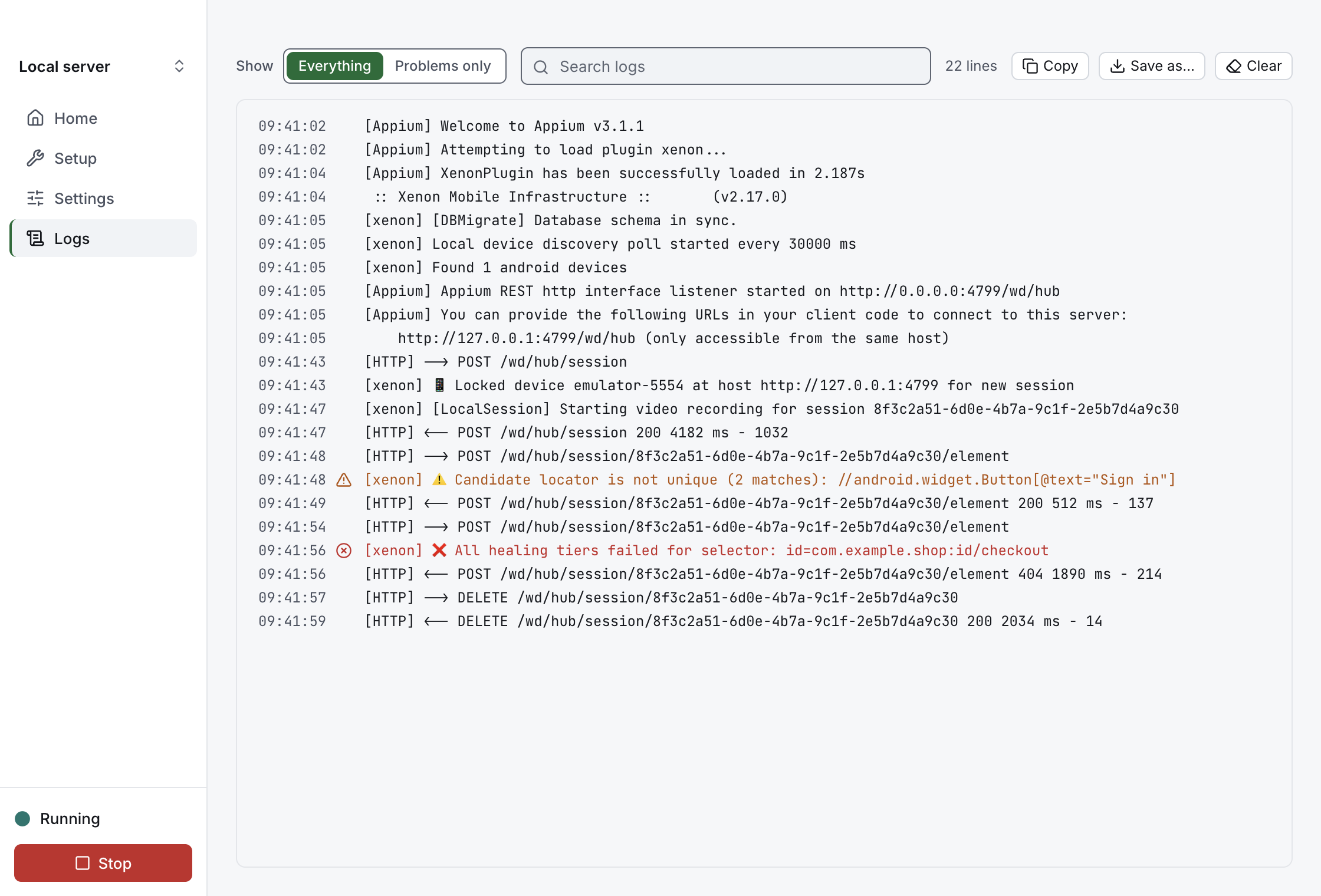The width and height of the screenshot is (1321, 896).
Task: Go to the Home page
Action: [x=104, y=118]
